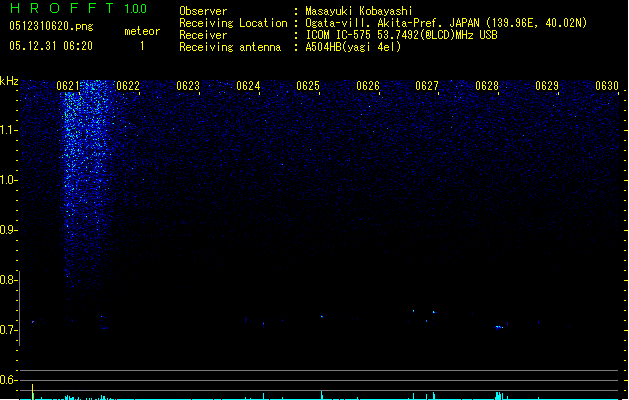Screen dimensions: 629x400
Task: Click the 0629 time marker
Action: coord(547,86)
